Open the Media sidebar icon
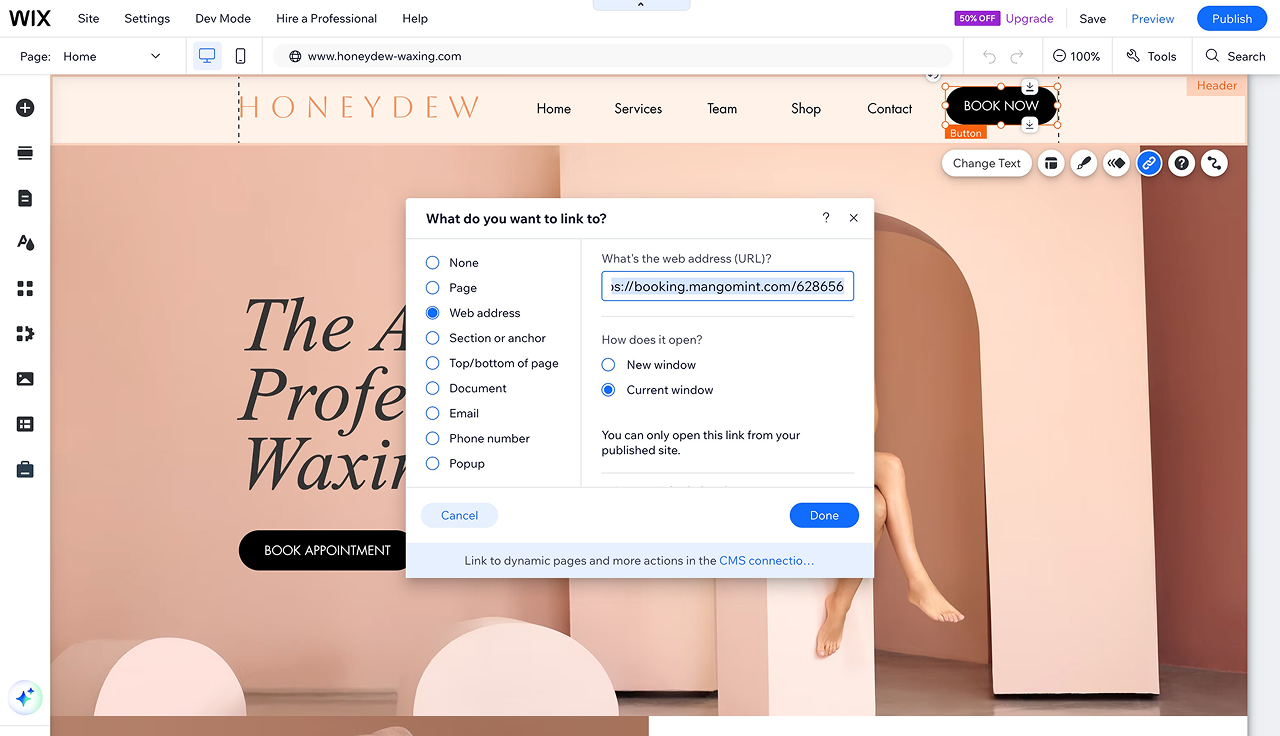Image resolution: width=1280 pixels, height=736 pixels. coord(25,379)
